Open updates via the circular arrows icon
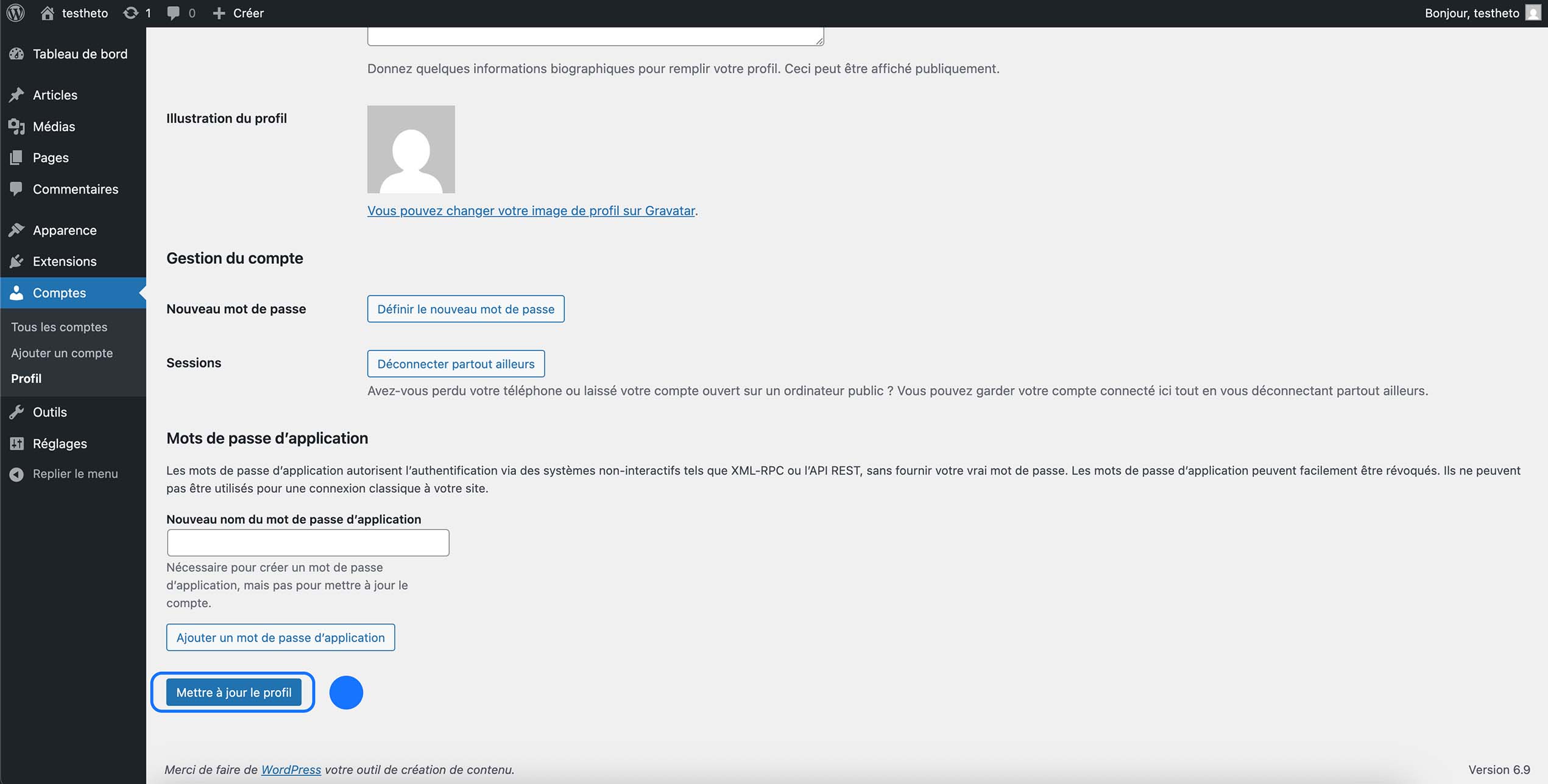This screenshot has width=1548, height=784. [x=130, y=12]
